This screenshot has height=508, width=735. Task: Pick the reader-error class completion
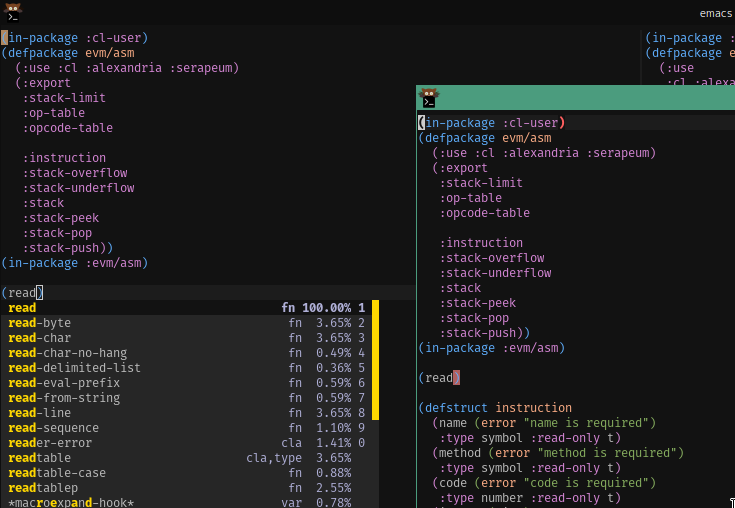(50, 443)
